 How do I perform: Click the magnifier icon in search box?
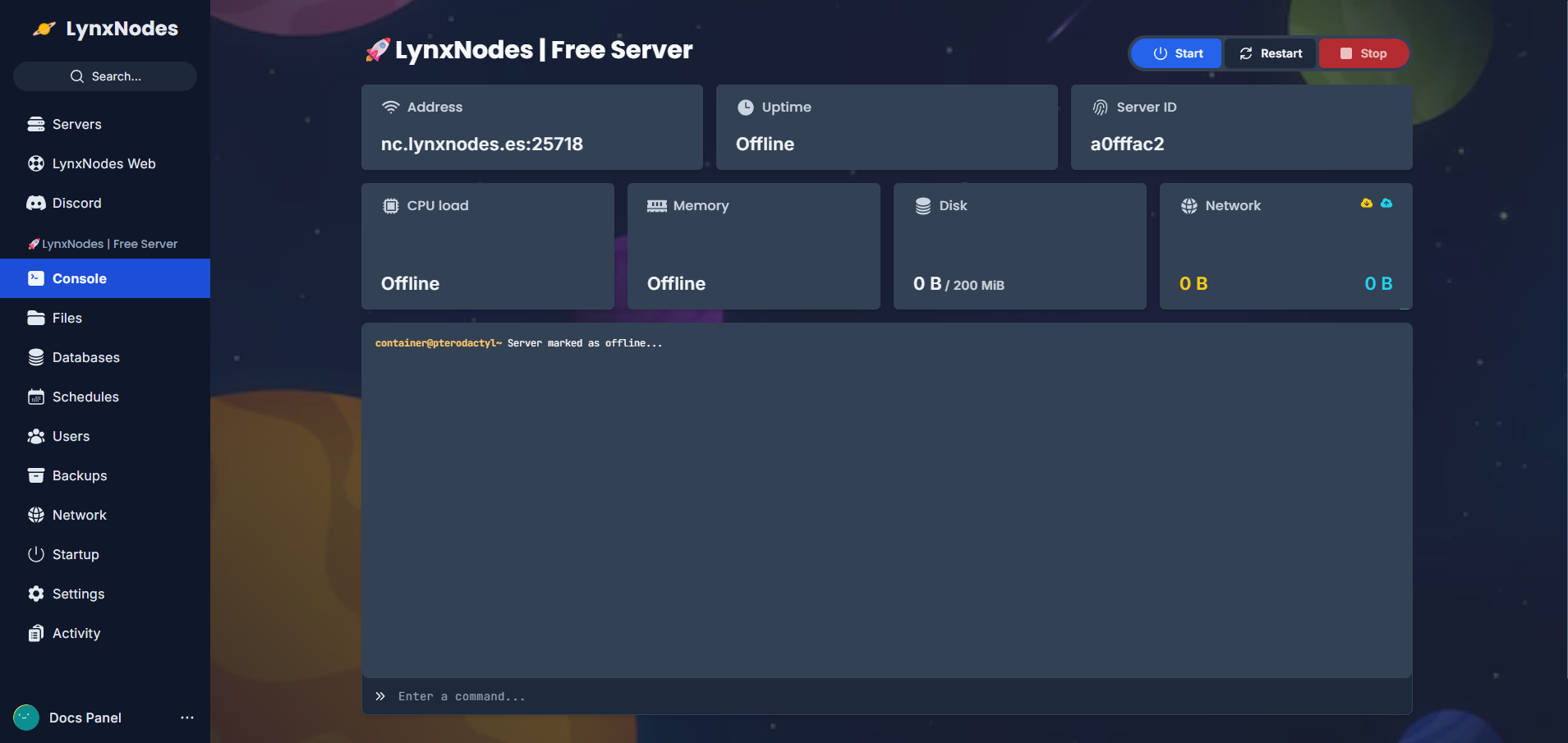click(x=77, y=76)
